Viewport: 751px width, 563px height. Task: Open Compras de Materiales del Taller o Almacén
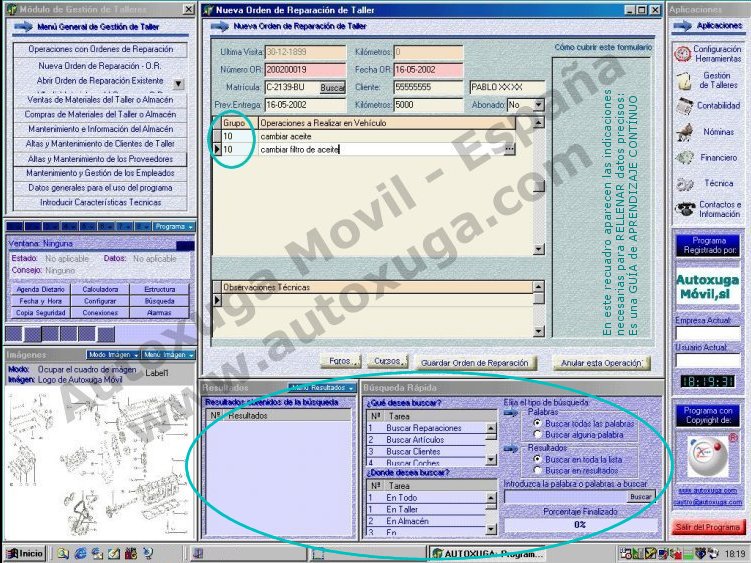coord(100,115)
